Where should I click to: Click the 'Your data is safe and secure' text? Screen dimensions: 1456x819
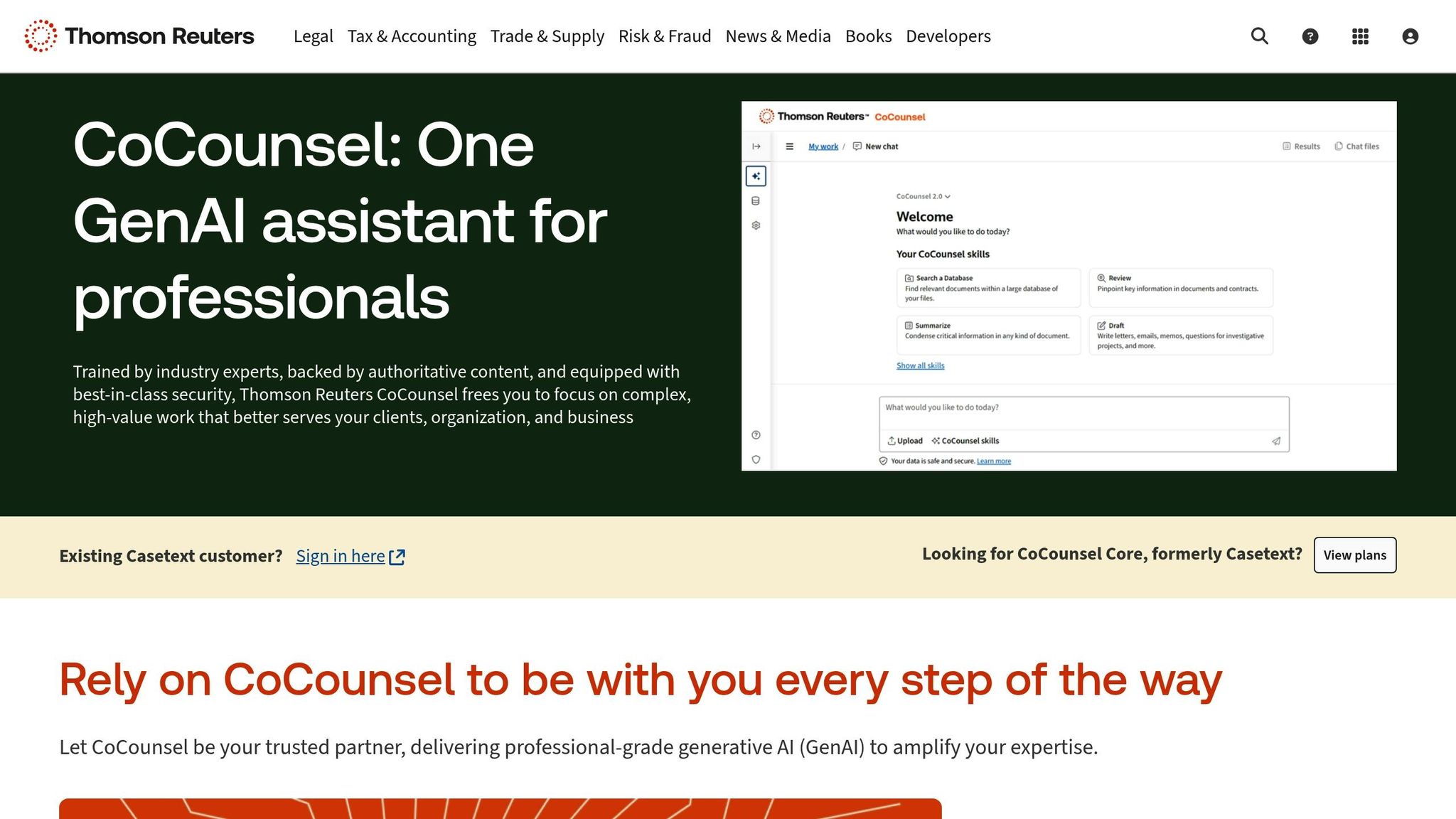(933, 461)
